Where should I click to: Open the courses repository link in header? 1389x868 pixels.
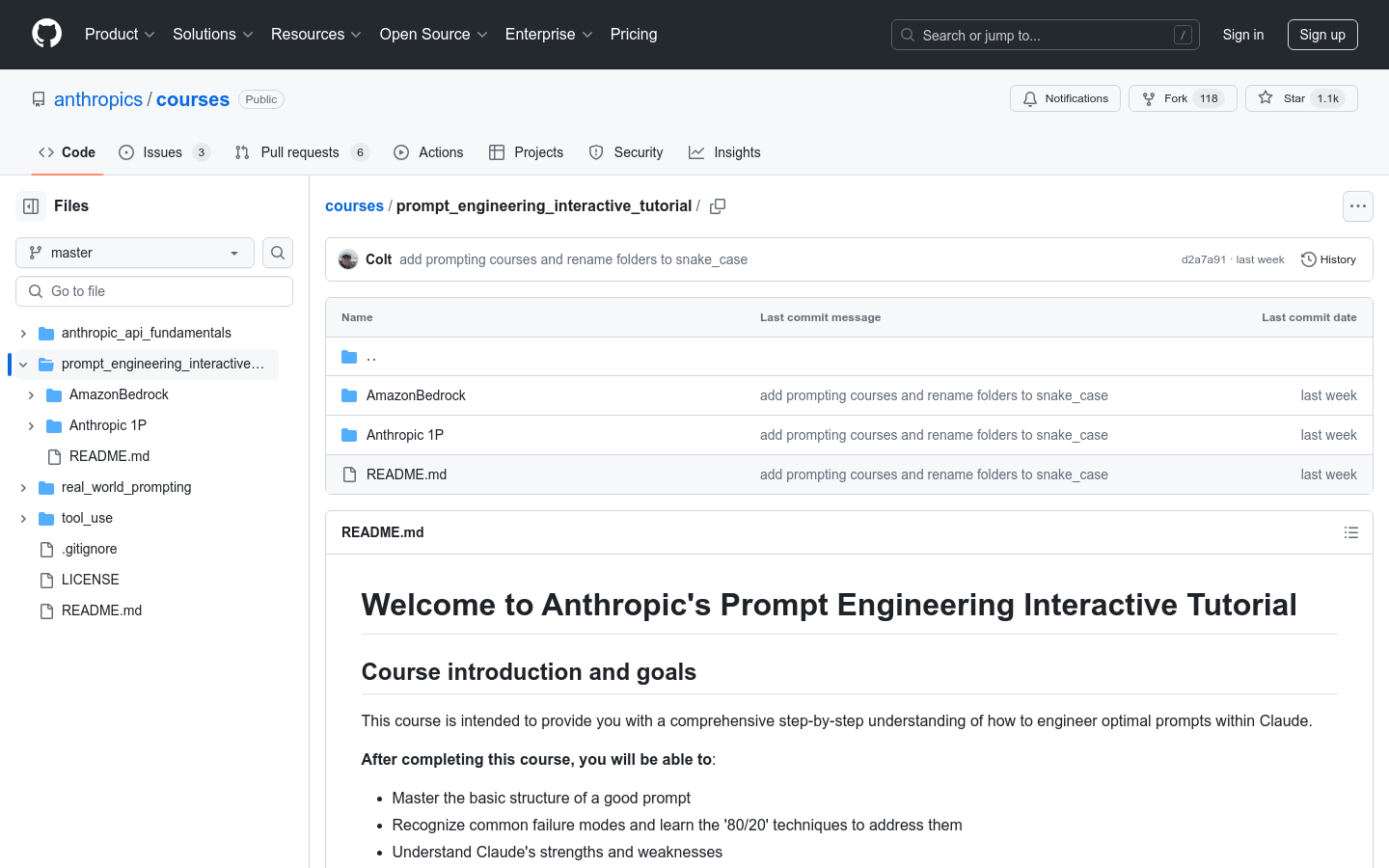193,99
